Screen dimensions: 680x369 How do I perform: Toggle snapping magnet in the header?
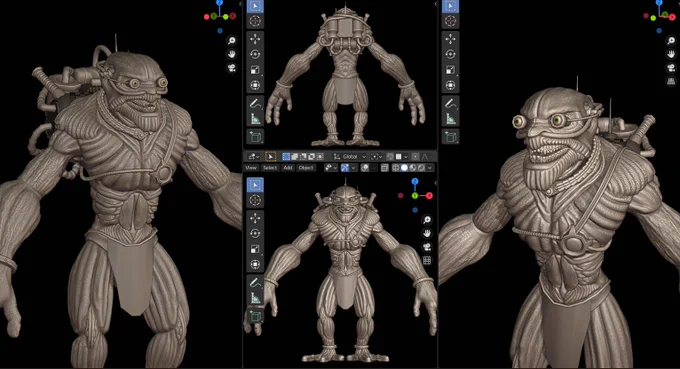point(390,157)
